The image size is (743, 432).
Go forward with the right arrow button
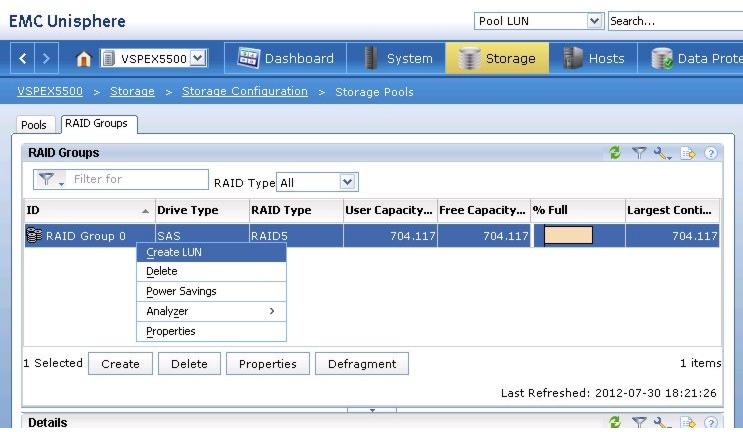click(46, 58)
